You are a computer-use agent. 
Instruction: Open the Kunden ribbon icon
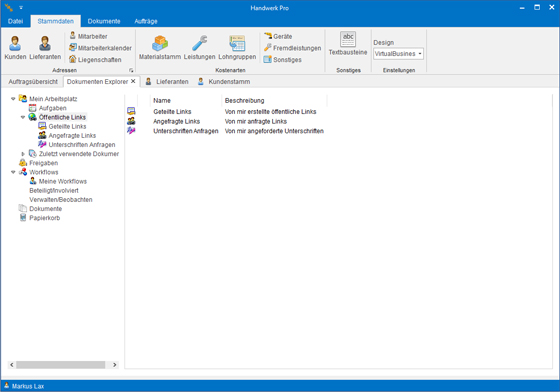pos(15,47)
